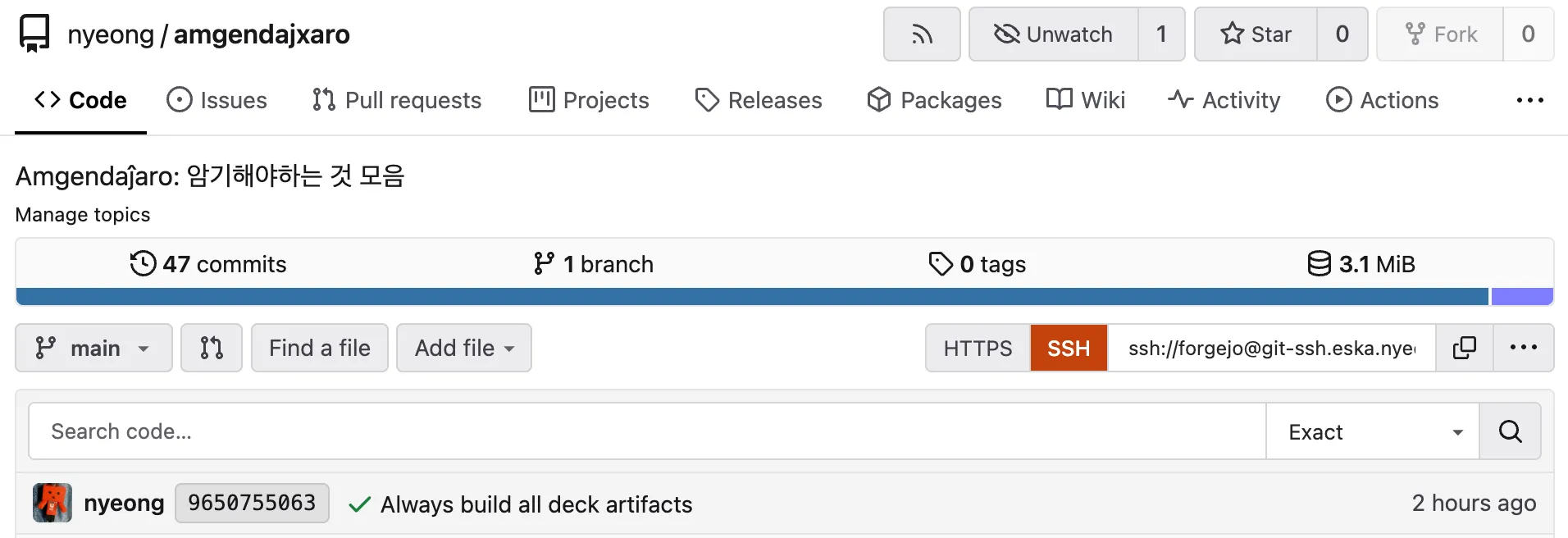Click the blue language statistics bar
Image resolution: width=1568 pixels, height=538 pixels.
coord(751,296)
